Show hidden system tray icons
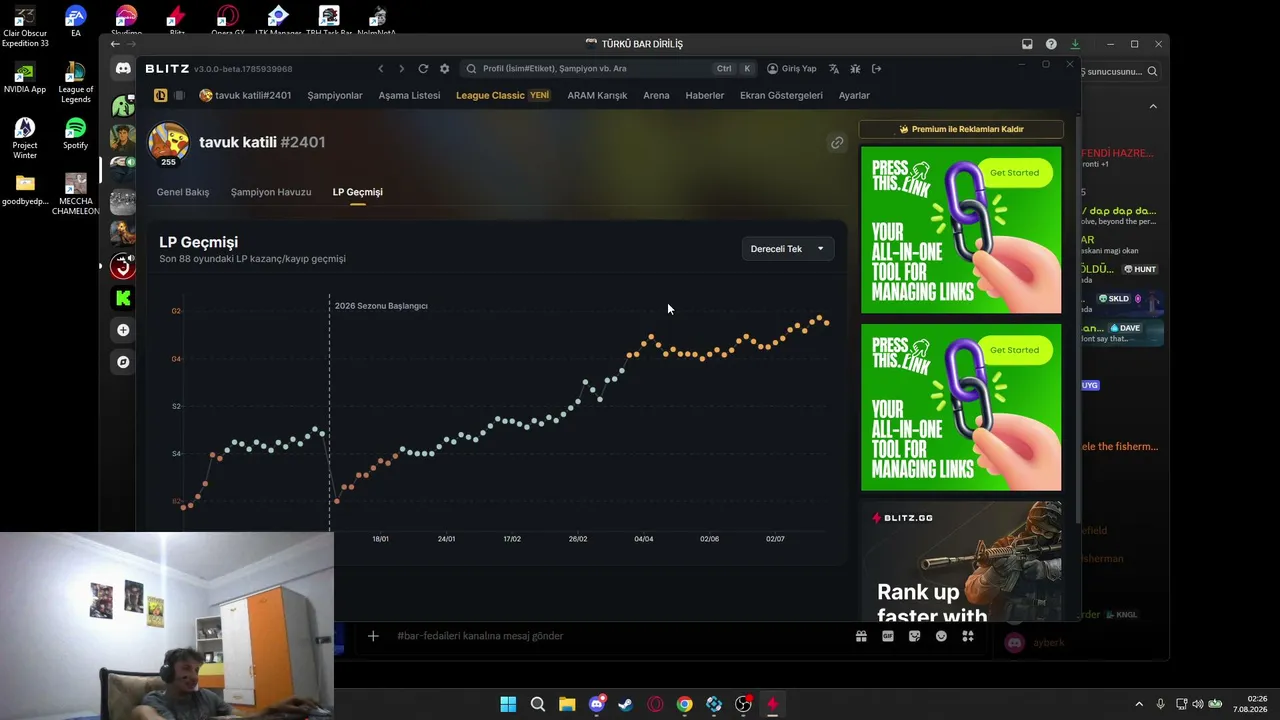 (1139, 704)
